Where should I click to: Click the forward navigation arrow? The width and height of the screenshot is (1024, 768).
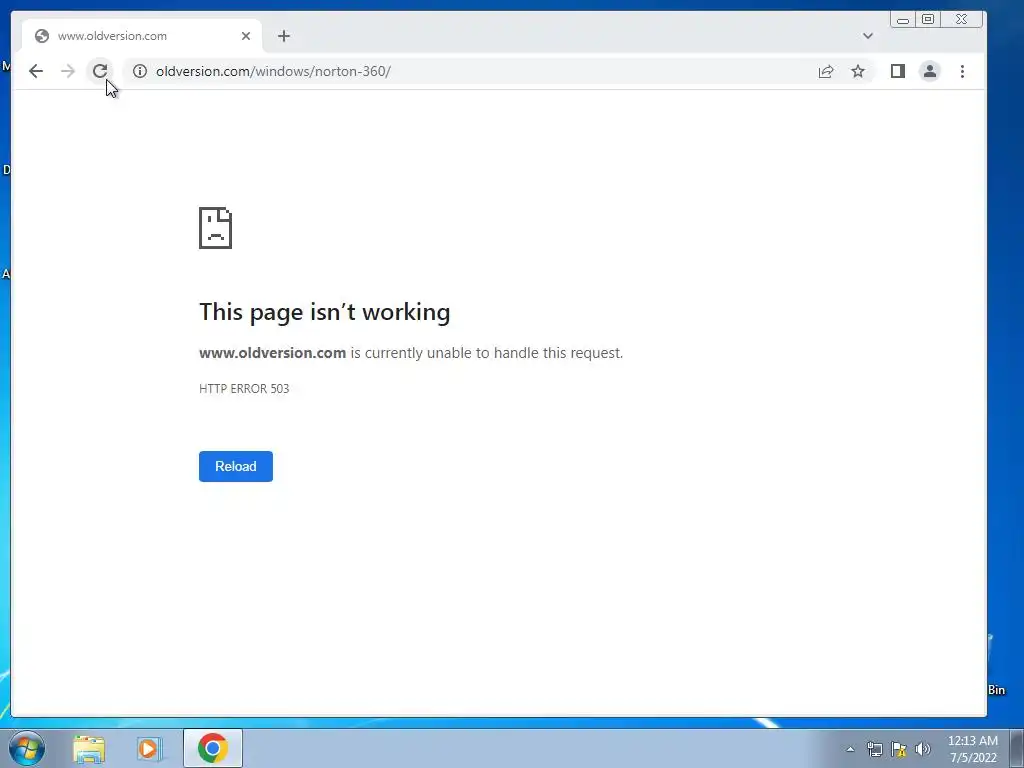pos(68,71)
